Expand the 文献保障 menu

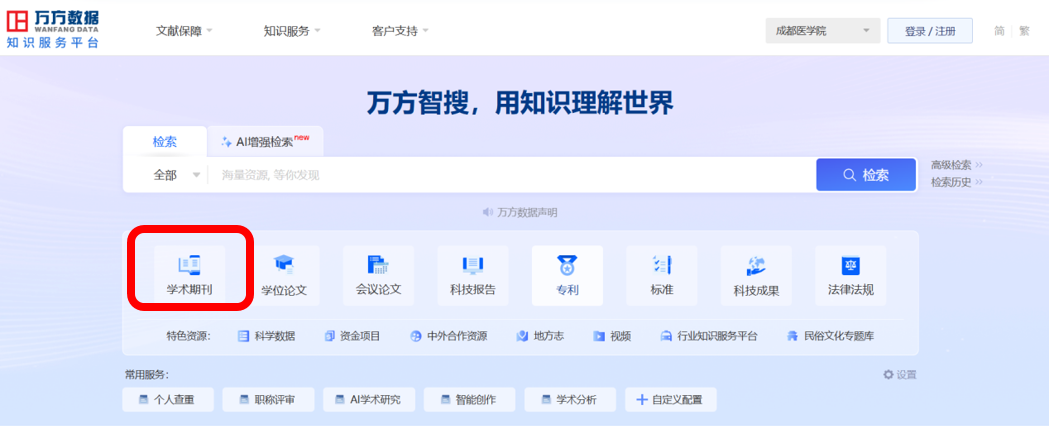183,31
